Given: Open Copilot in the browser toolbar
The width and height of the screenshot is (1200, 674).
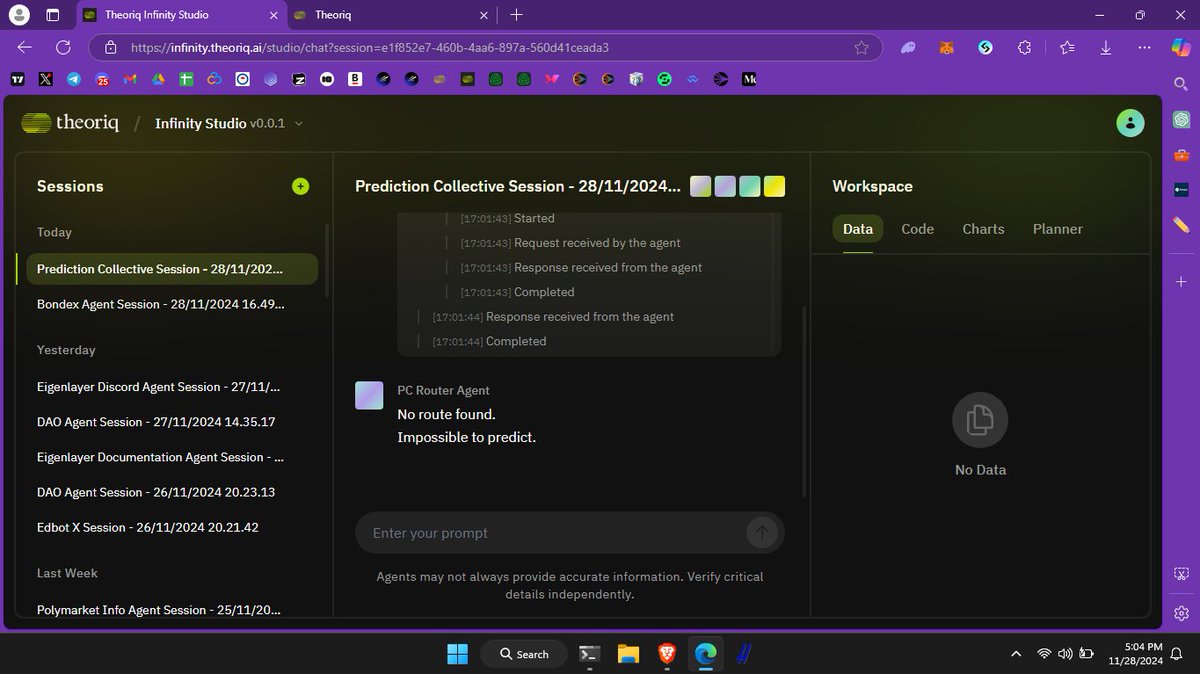Looking at the screenshot, I should coord(1180,47).
